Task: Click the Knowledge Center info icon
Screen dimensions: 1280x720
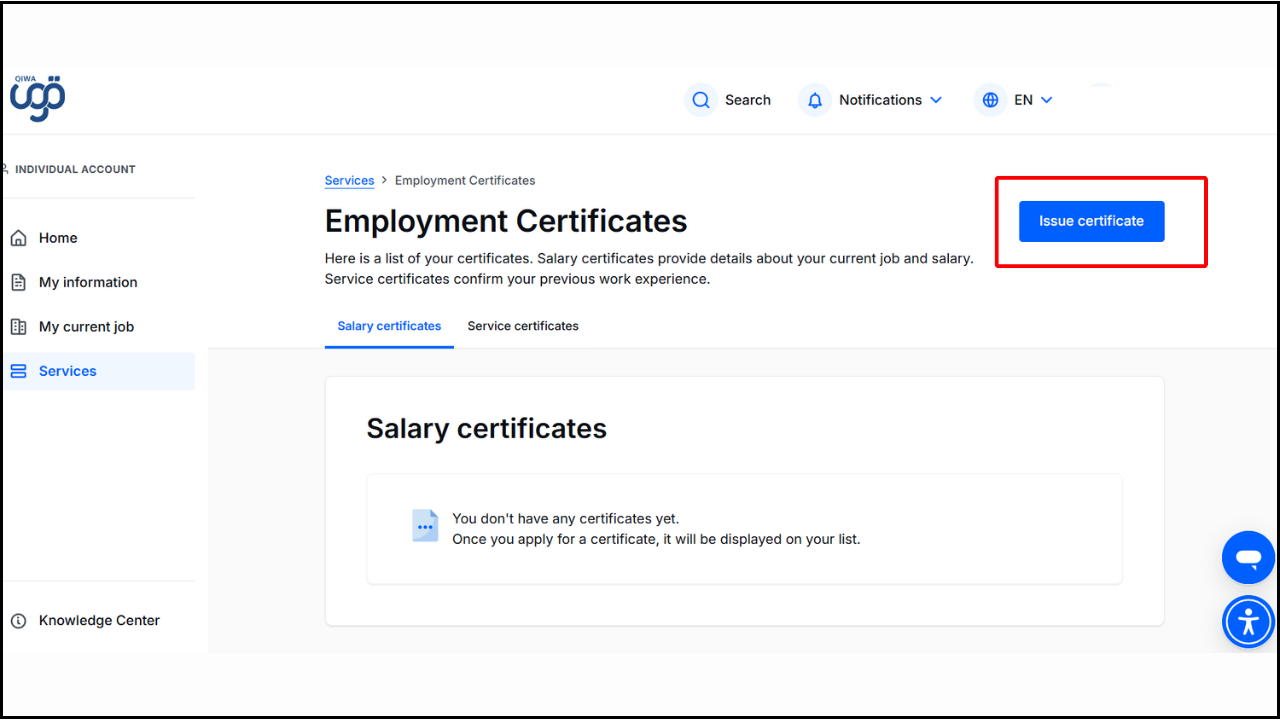Action: 18,621
